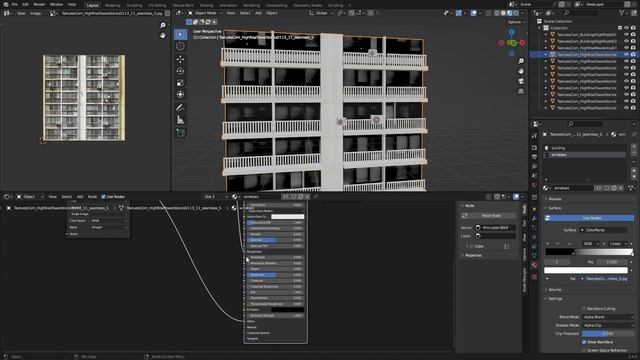Viewport: 640px width, 360px height.
Task: Open the Object Mode dropdown
Action: coord(205,13)
